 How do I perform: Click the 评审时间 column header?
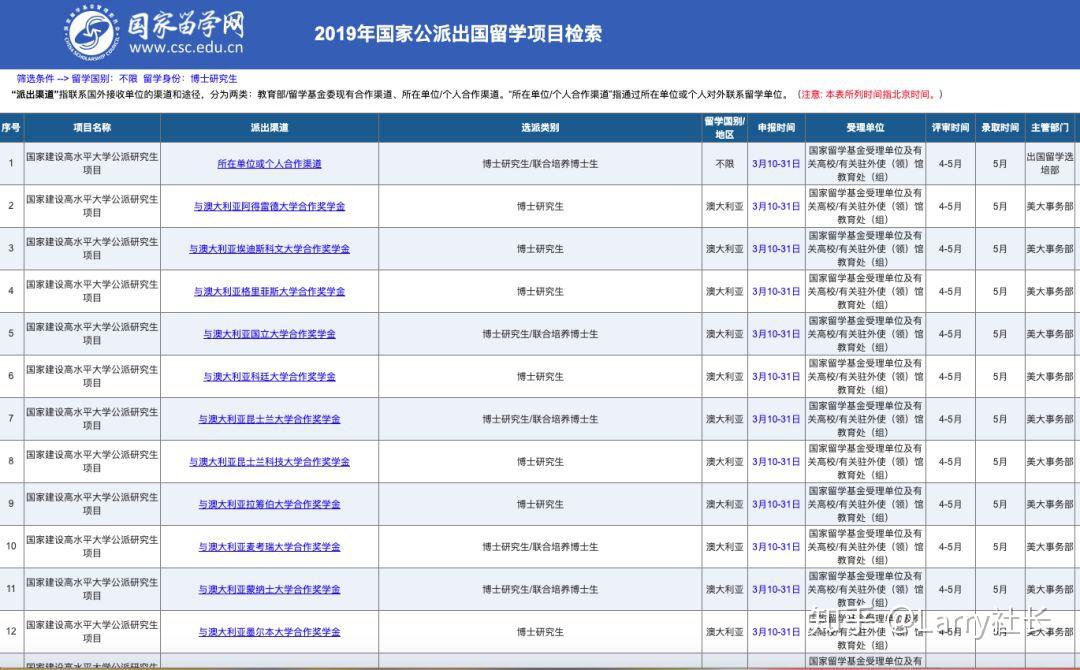[951, 127]
